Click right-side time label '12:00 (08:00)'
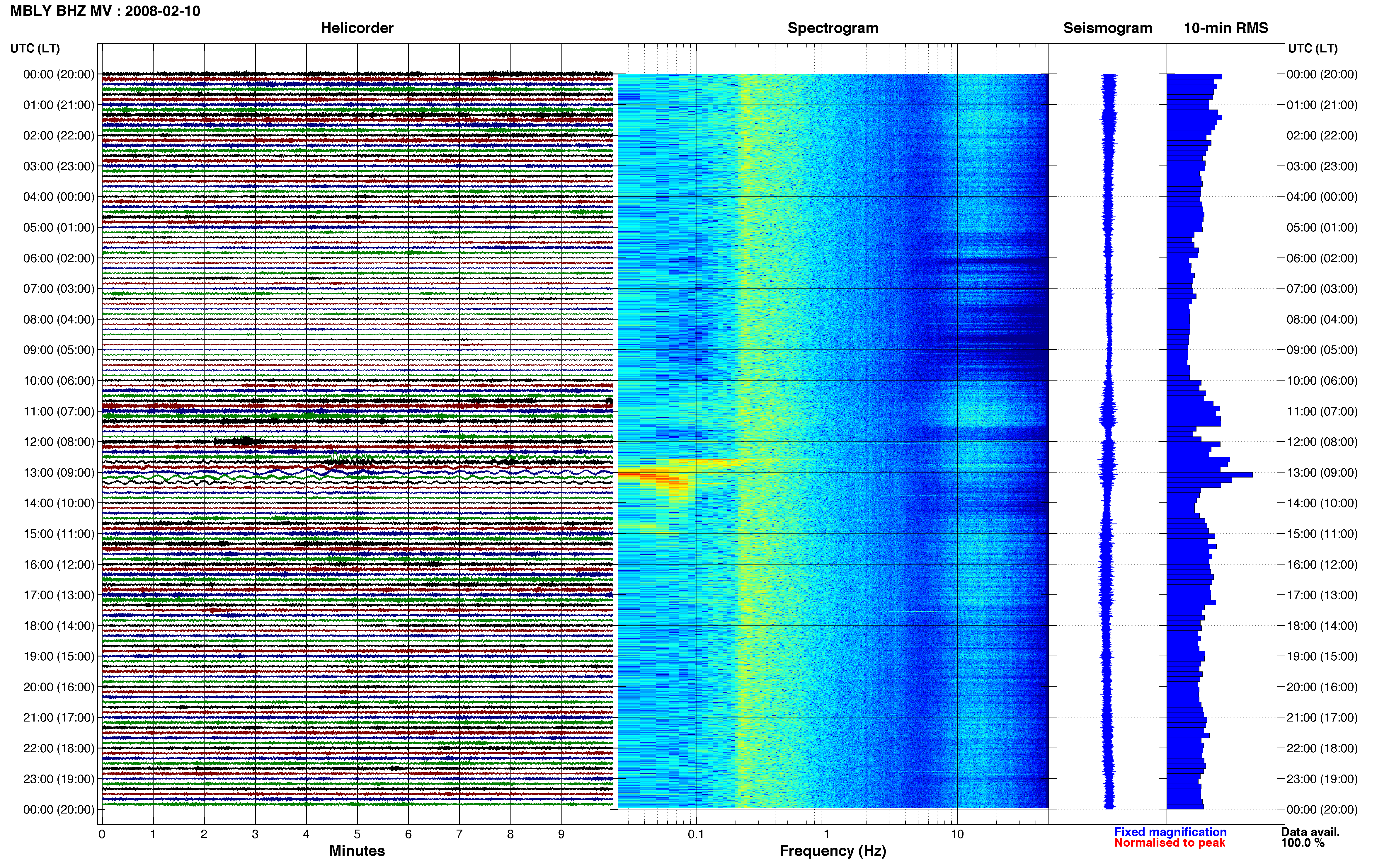The height and width of the screenshot is (868, 1389). click(1322, 442)
